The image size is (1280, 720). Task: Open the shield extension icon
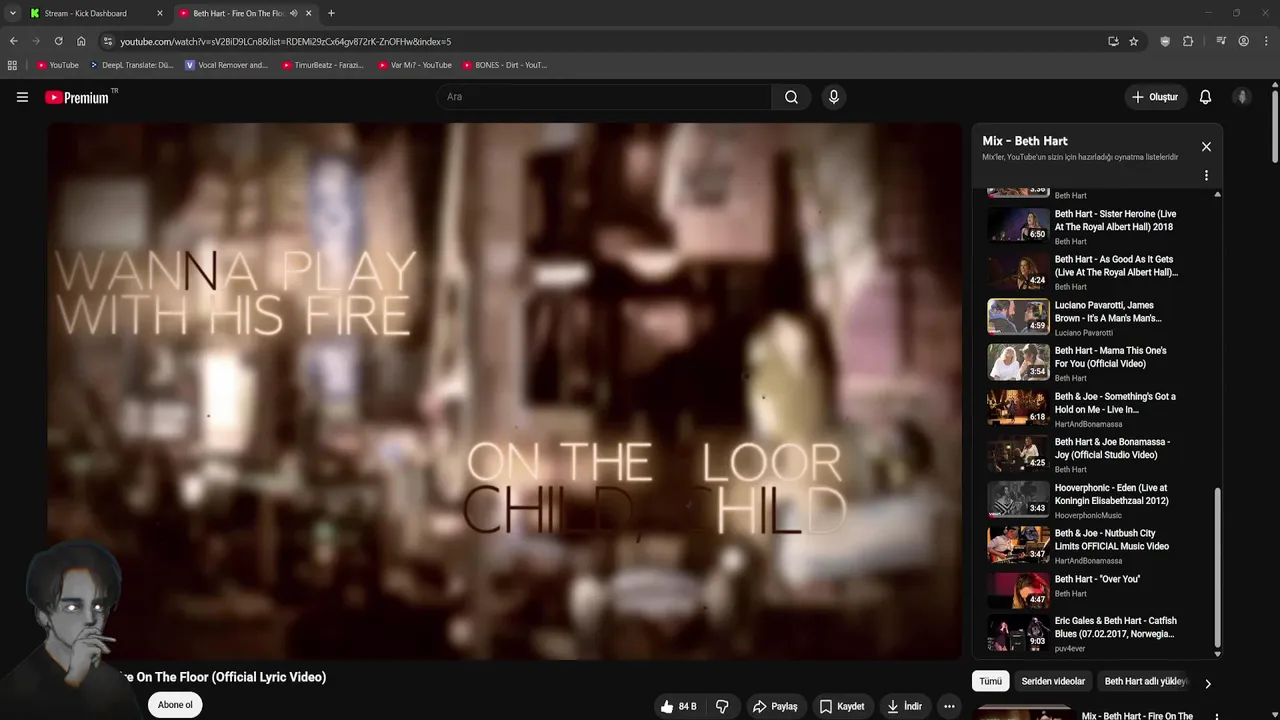(x=1165, y=41)
